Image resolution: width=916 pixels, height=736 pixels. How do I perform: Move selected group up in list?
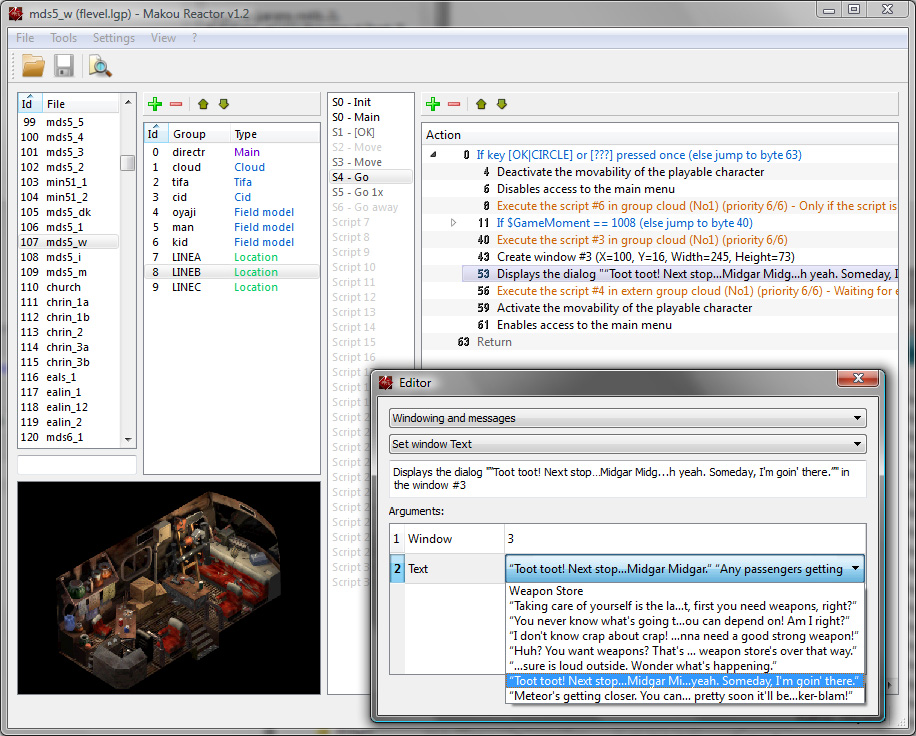[x=203, y=104]
